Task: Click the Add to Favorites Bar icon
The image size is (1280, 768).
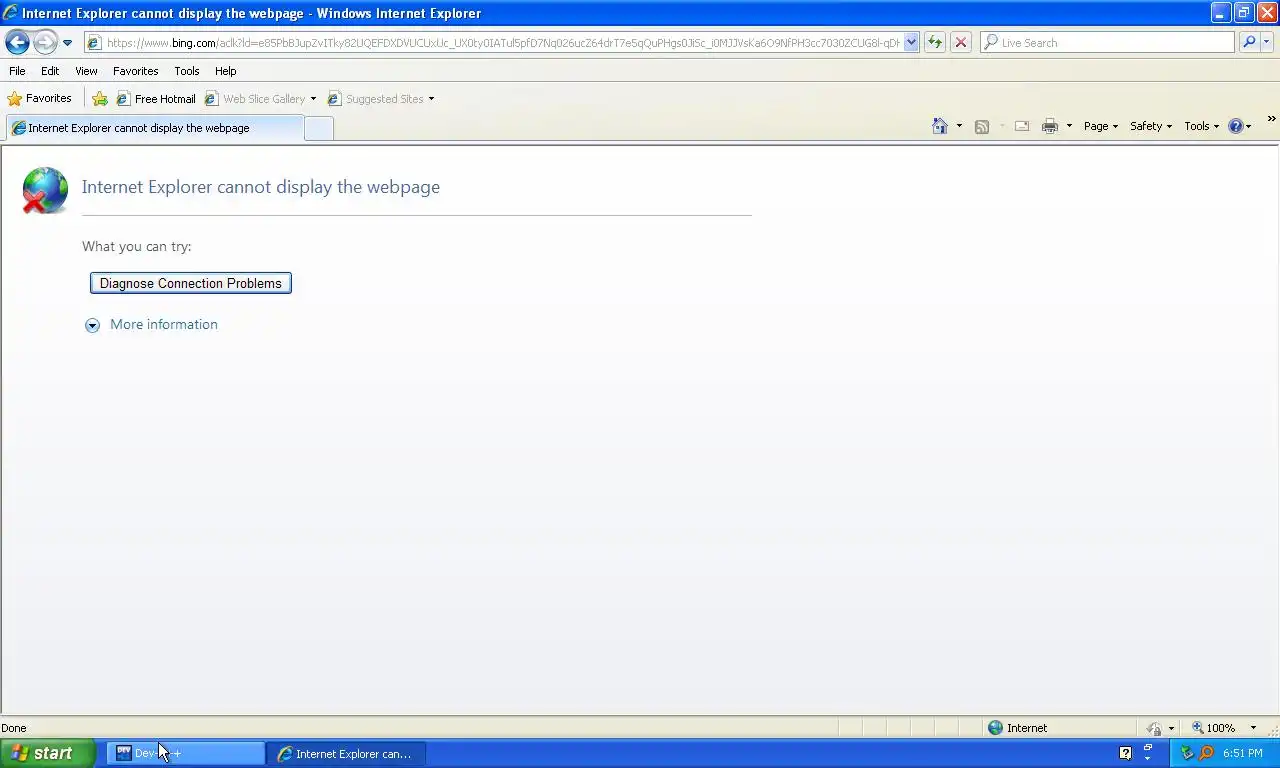Action: tap(100, 99)
